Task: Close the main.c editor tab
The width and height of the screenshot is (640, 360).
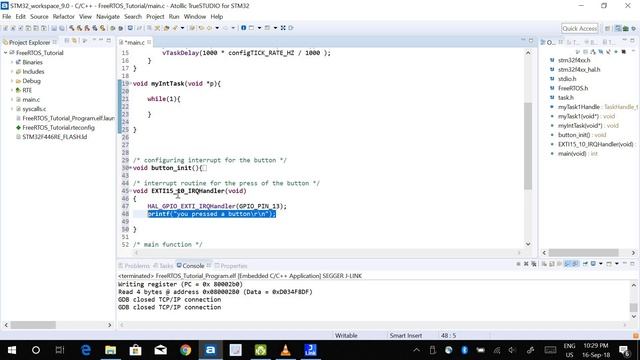Action: tap(149, 42)
